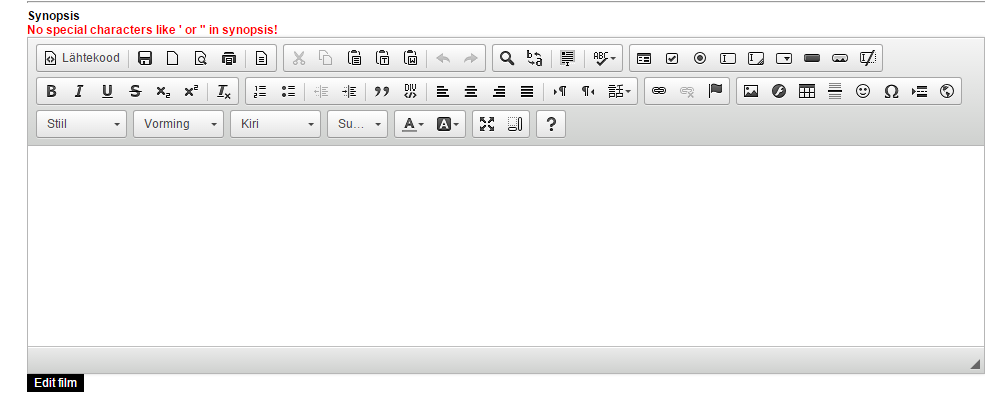Viewport: 1002px width, 407px height.
Task: Insert an anchor with flag icon
Action: (715, 91)
